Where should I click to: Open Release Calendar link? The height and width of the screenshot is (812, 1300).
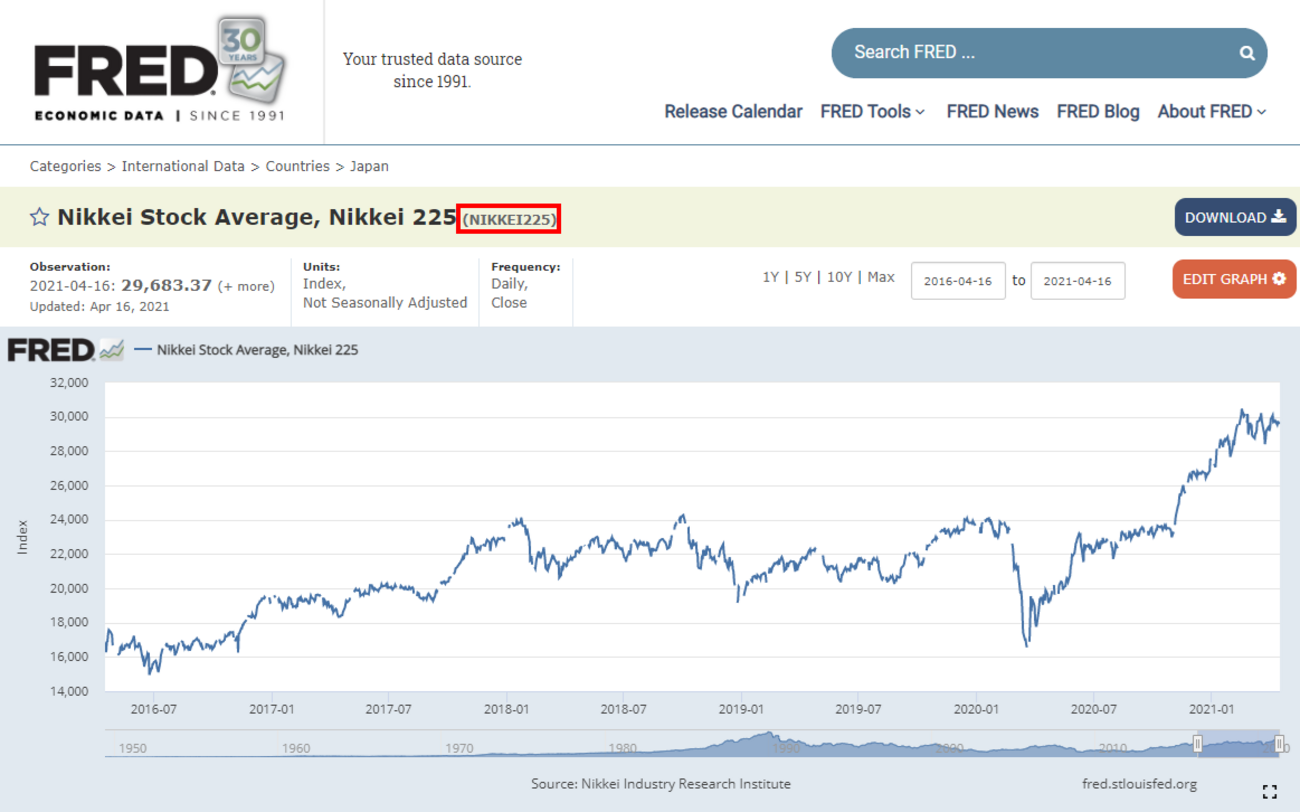click(733, 112)
